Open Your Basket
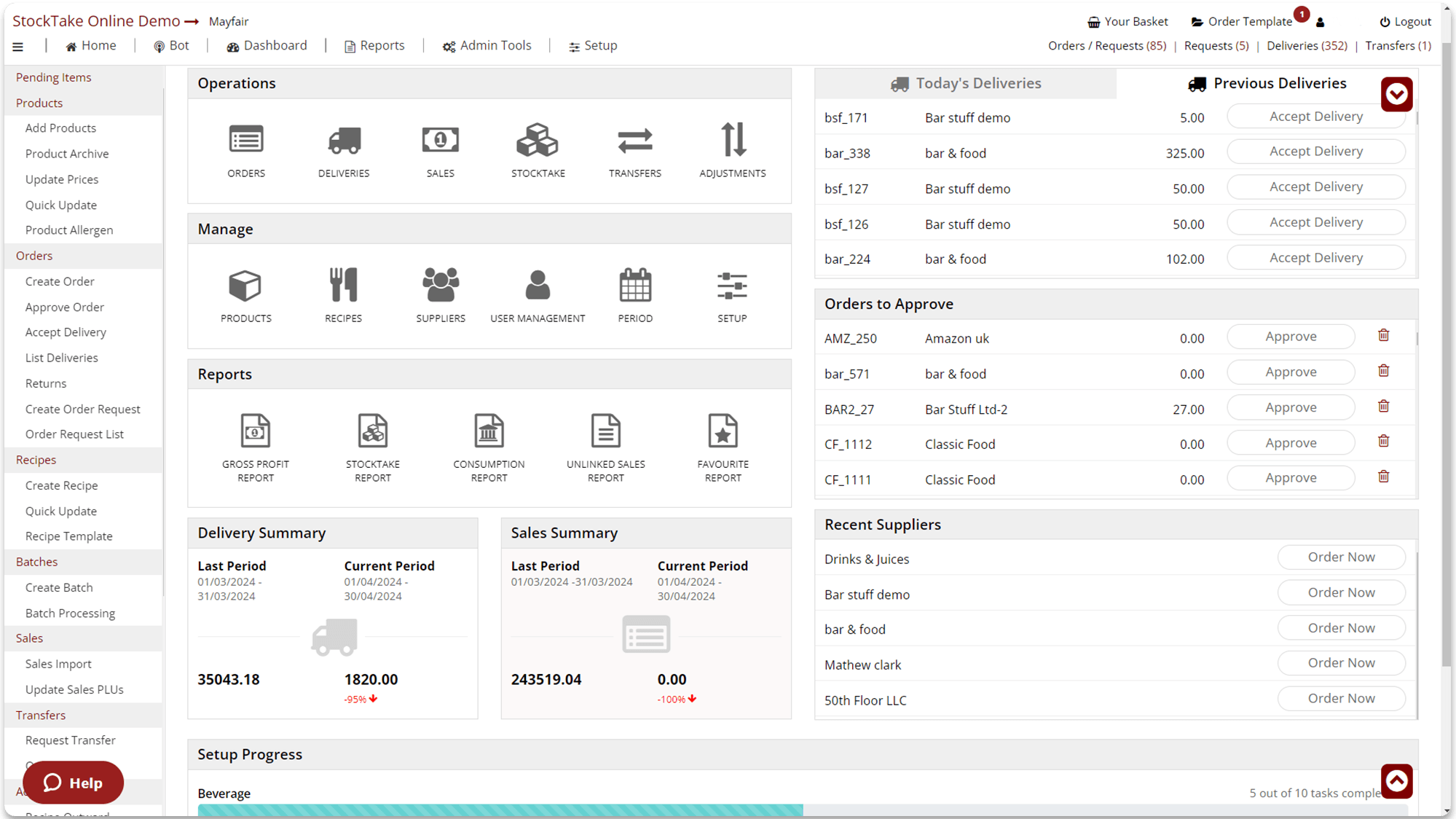Viewport: 1456px width, 819px height. (x=1128, y=21)
